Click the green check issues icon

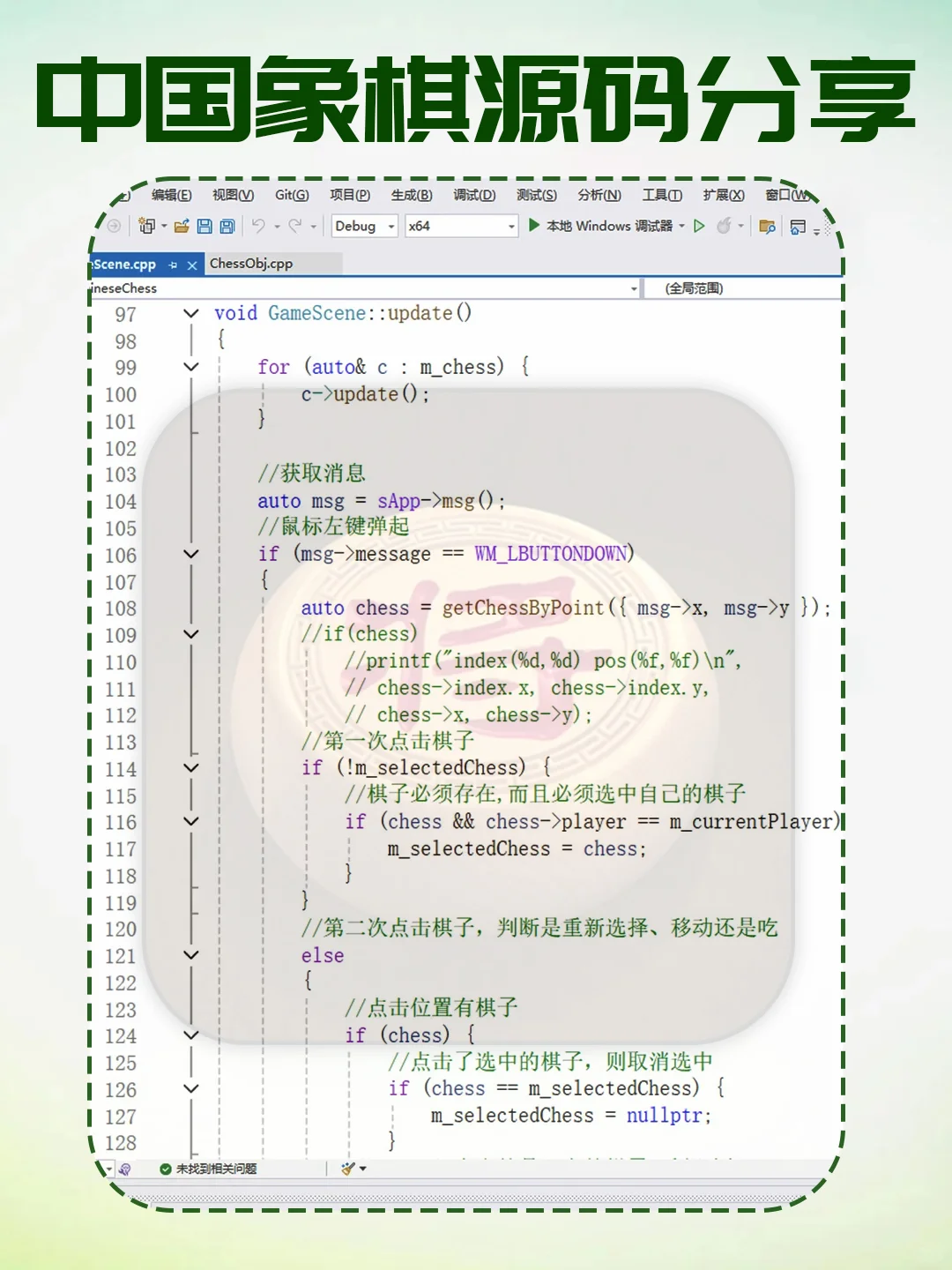165,1169
